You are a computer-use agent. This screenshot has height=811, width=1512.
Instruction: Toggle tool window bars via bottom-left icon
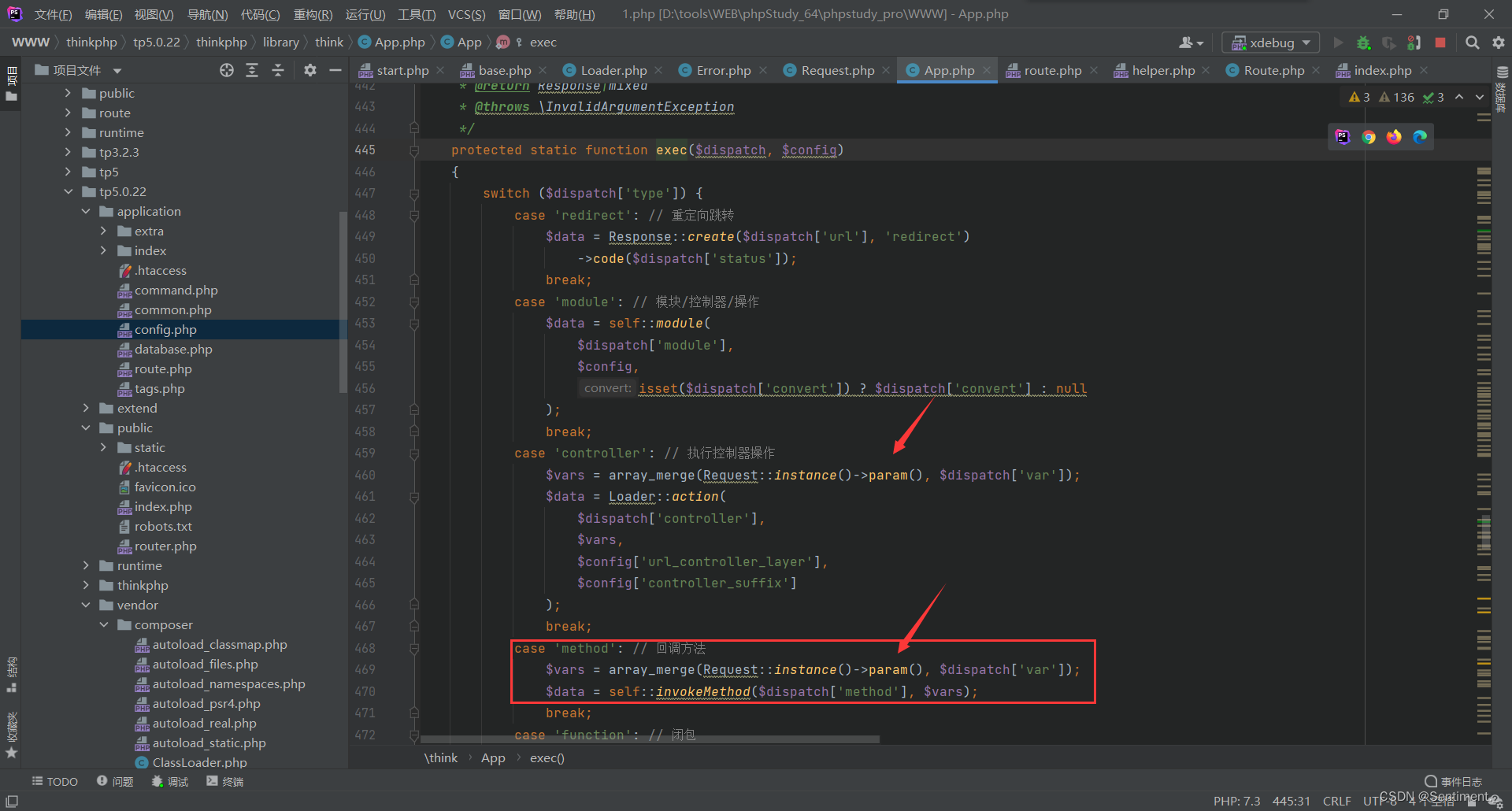pos(11,801)
